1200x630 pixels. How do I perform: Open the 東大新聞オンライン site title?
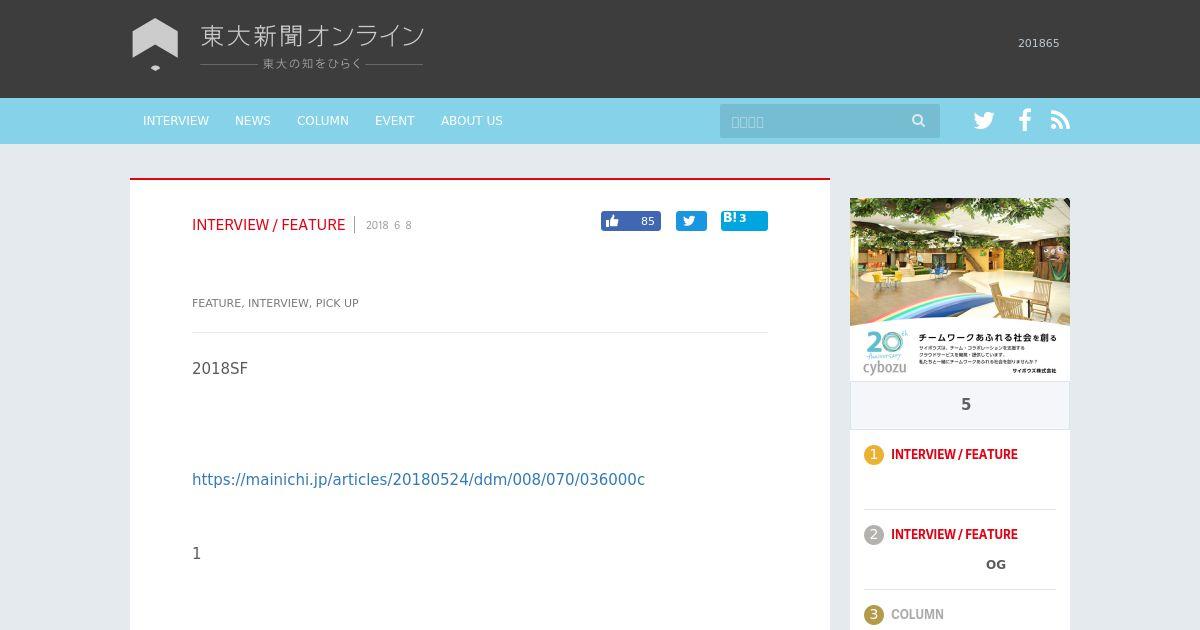(312, 36)
